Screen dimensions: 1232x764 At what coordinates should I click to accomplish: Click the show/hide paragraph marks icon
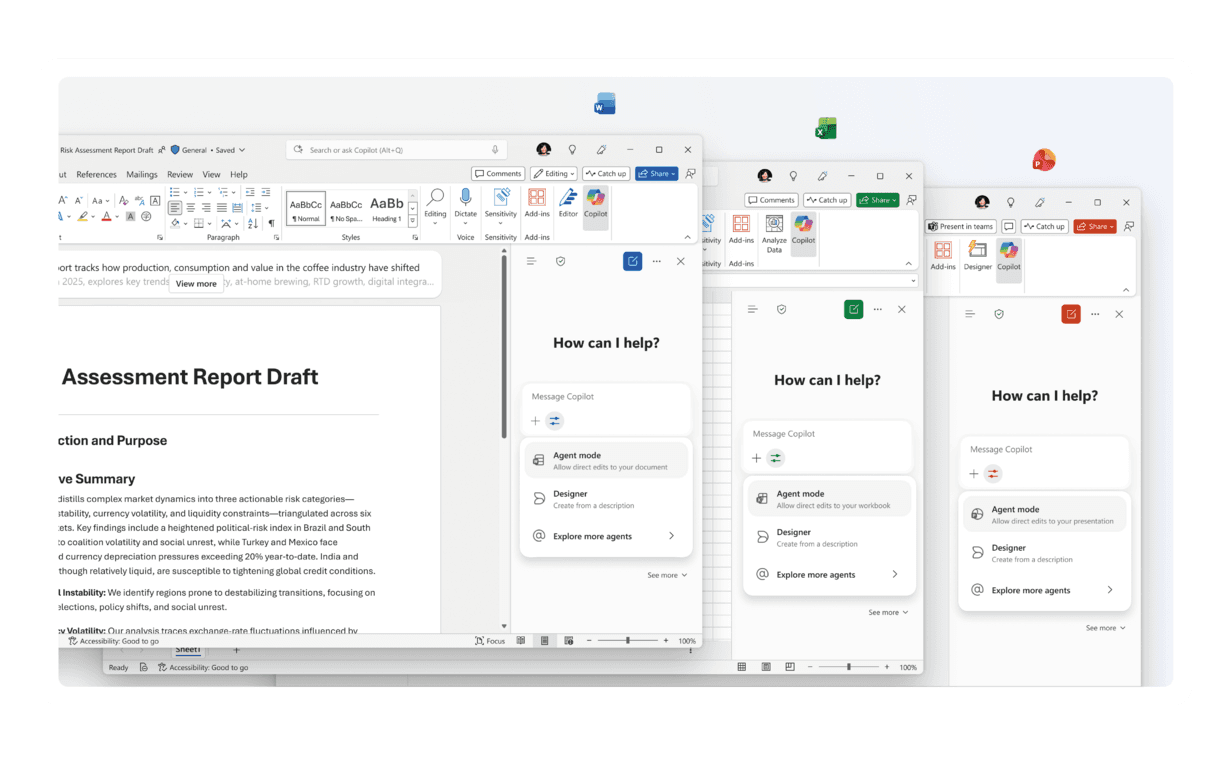click(271, 223)
